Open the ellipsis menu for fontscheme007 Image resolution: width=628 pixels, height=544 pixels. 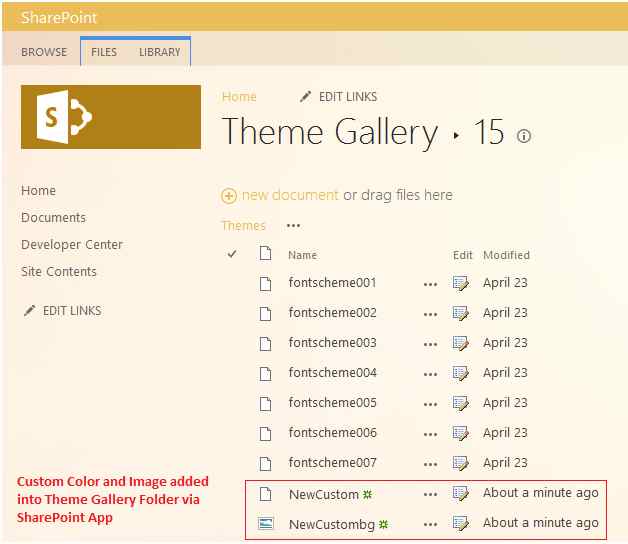click(431, 465)
